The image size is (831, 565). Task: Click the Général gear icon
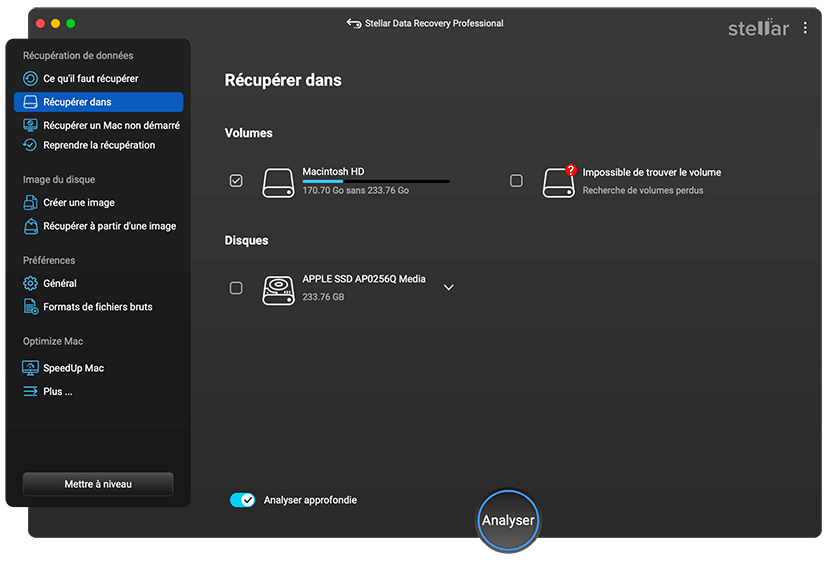click(x=30, y=283)
